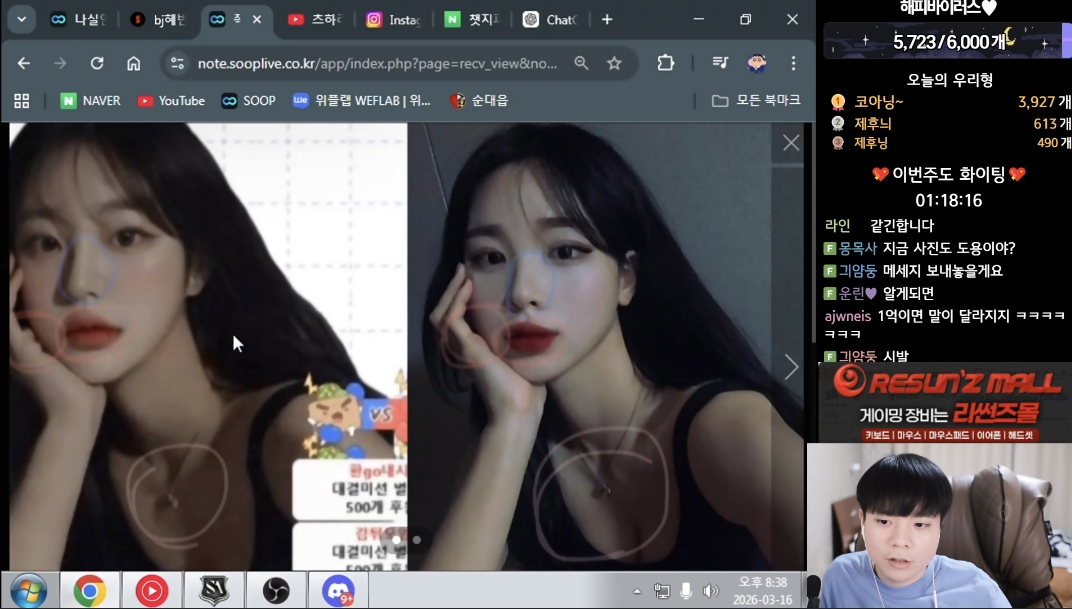Expand the tab search dropdown arrow
Screen dimensions: 1072x609
[x=21, y=20]
